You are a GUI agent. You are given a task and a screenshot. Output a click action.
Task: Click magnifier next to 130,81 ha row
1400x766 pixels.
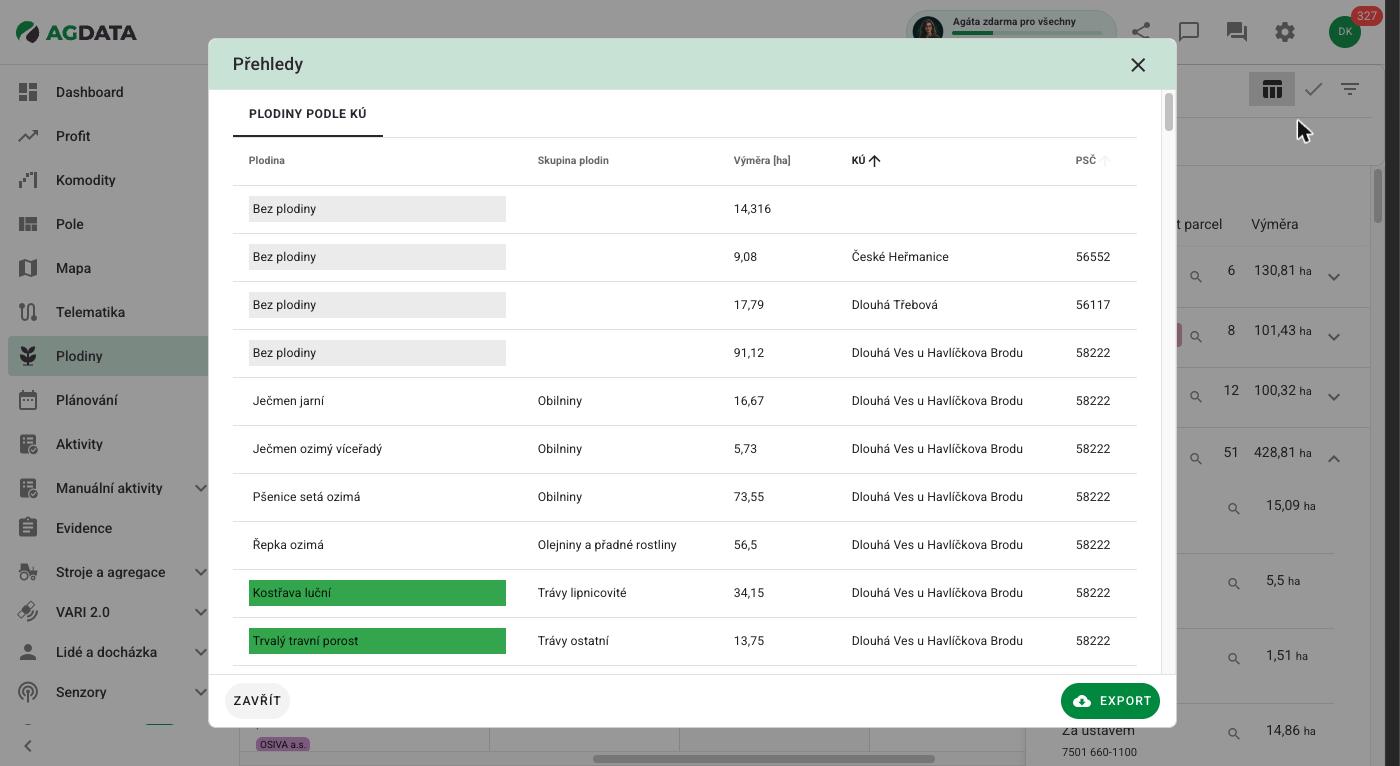(x=1196, y=277)
